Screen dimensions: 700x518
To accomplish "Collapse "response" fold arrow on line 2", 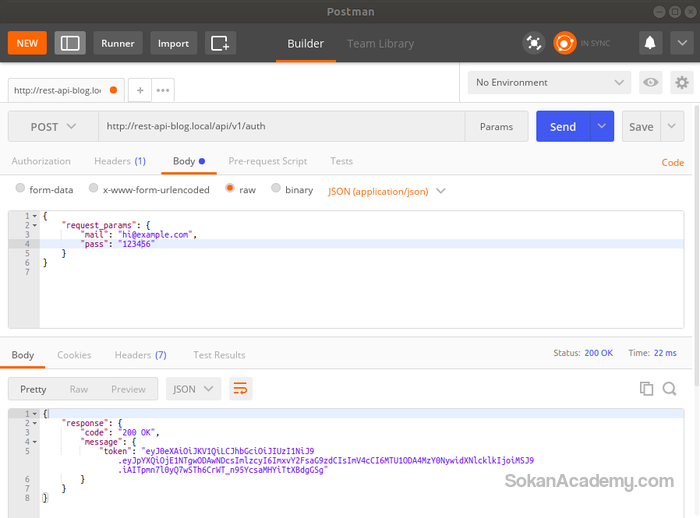I will tap(35, 423).
